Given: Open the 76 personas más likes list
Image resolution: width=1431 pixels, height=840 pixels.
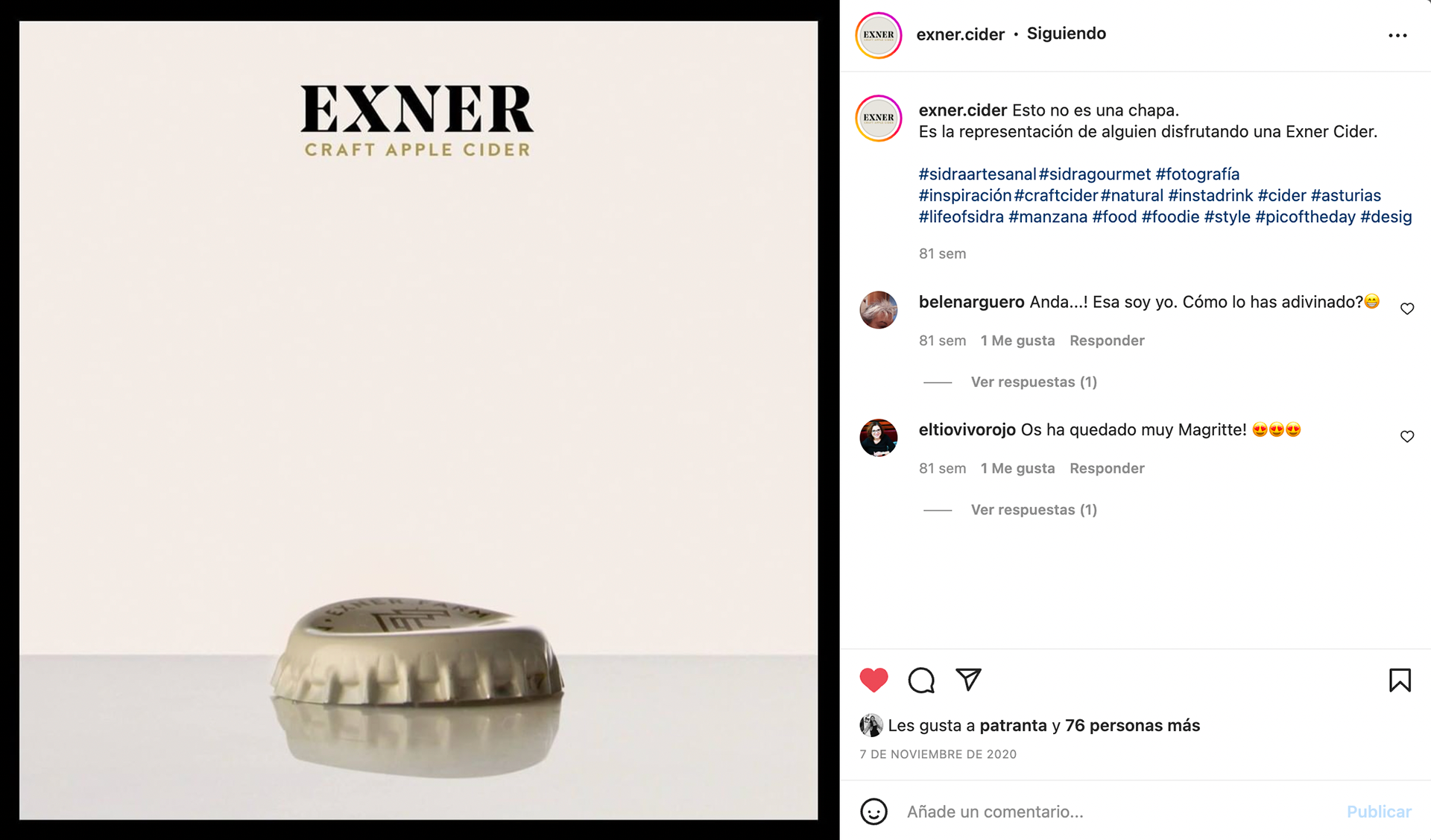Looking at the screenshot, I should click(x=1132, y=725).
